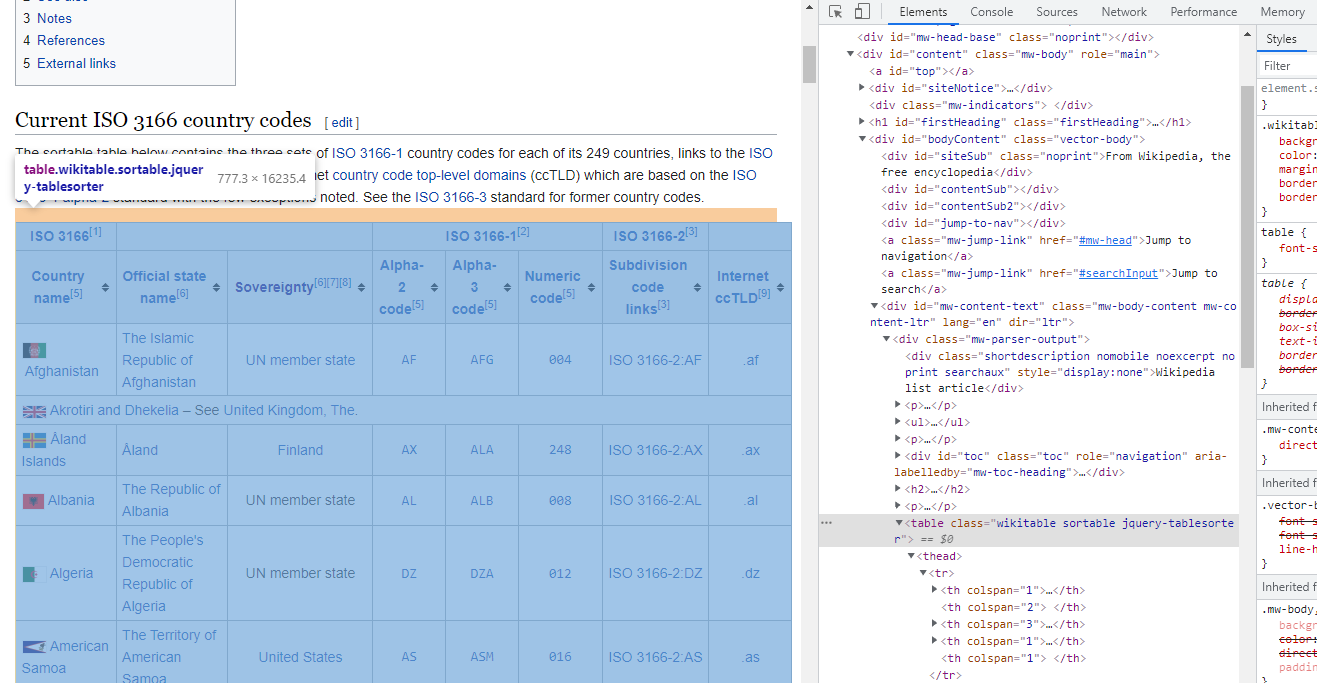This screenshot has width=1317, height=683.
Task: Switch to the Sources tab
Action: coord(1057,12)
